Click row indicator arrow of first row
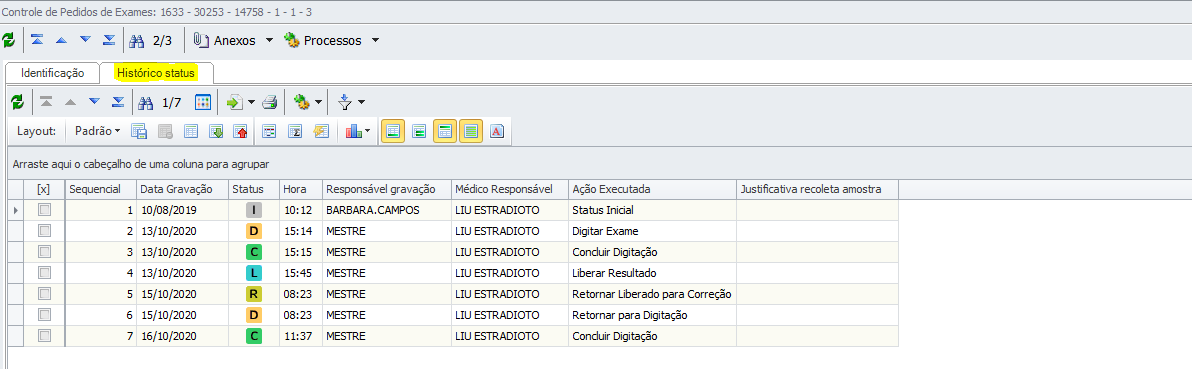This screenshot has width=1192, height=369. [x=16, y=210]
